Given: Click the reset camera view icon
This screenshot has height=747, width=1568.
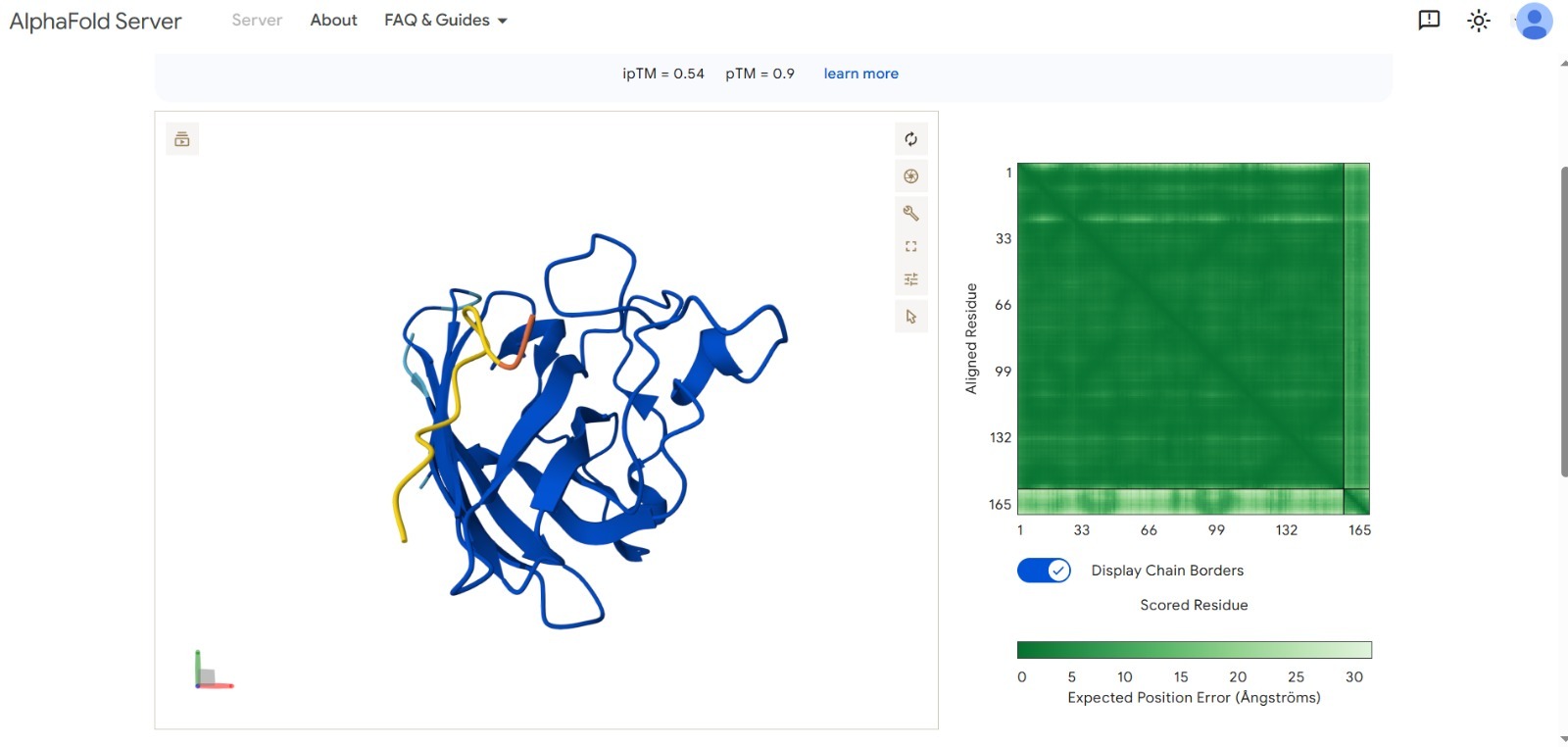Looking at the screenshot, I should 910,139.
